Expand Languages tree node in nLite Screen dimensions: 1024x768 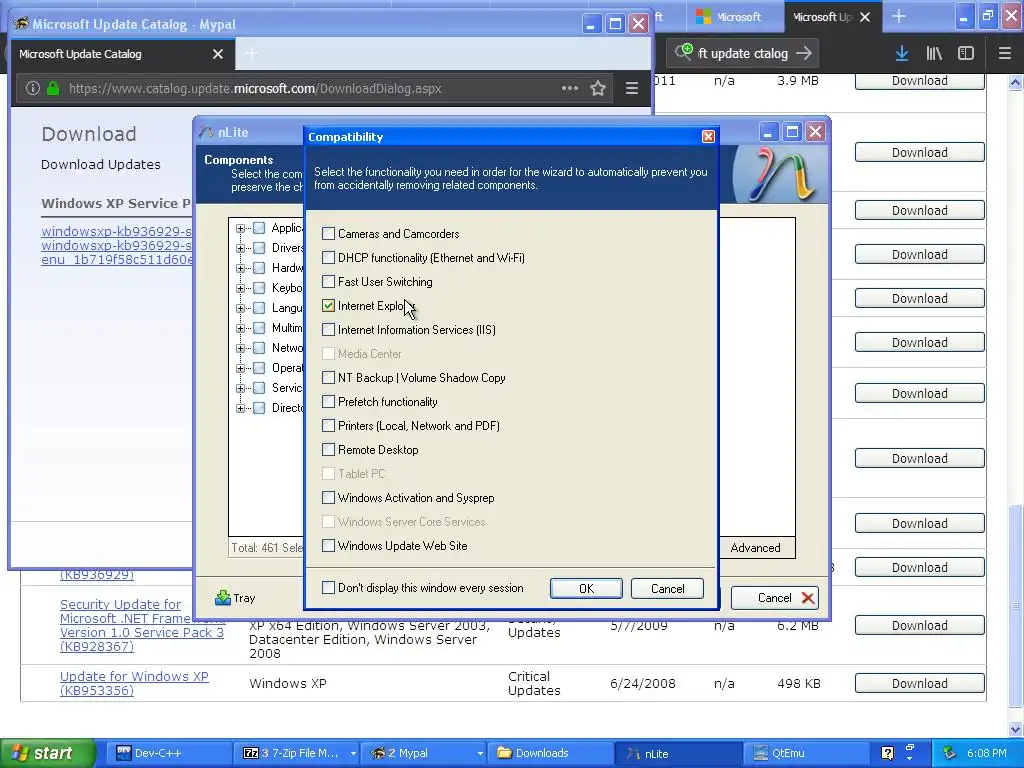(240, 308)
